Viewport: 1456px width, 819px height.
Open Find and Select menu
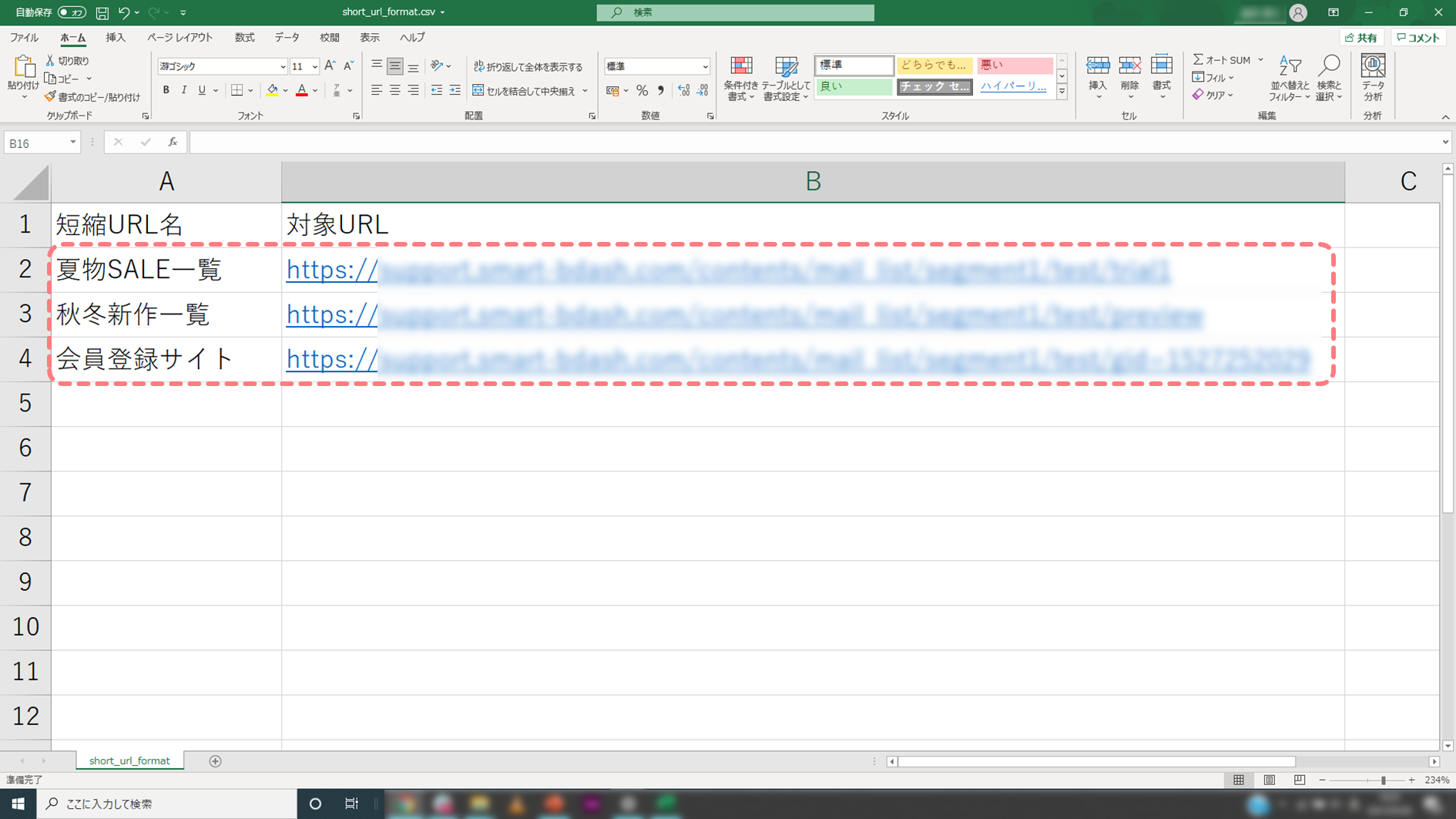point(1330,78)
